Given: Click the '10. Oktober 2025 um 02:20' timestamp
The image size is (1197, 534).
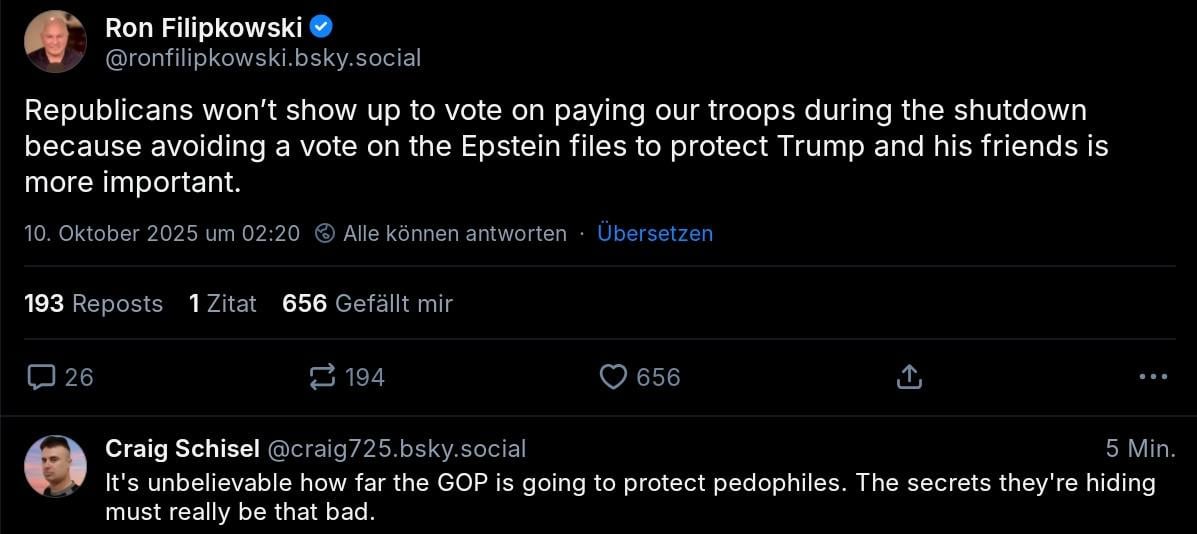Looking at the screenshot, I should (162, 234).
